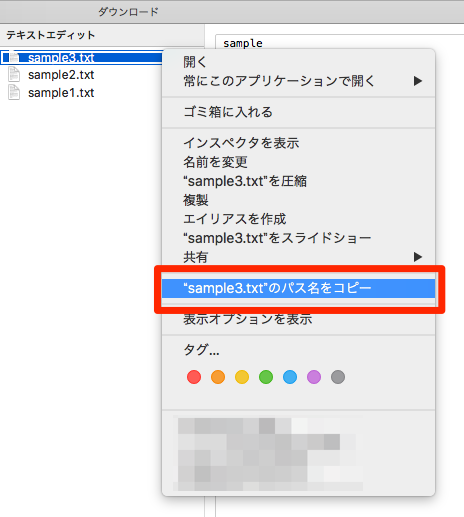Image resolution: width=464 pixels, height=517 pixels.
Task: Apply the orange tag color
Action: [x=218, y=377]
